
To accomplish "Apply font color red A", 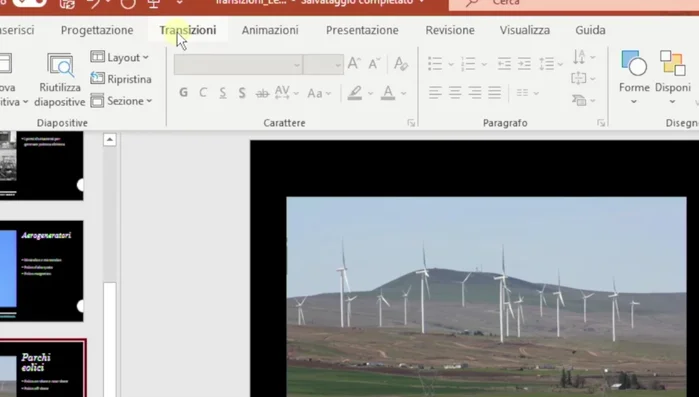I will (x=388, y=93).
